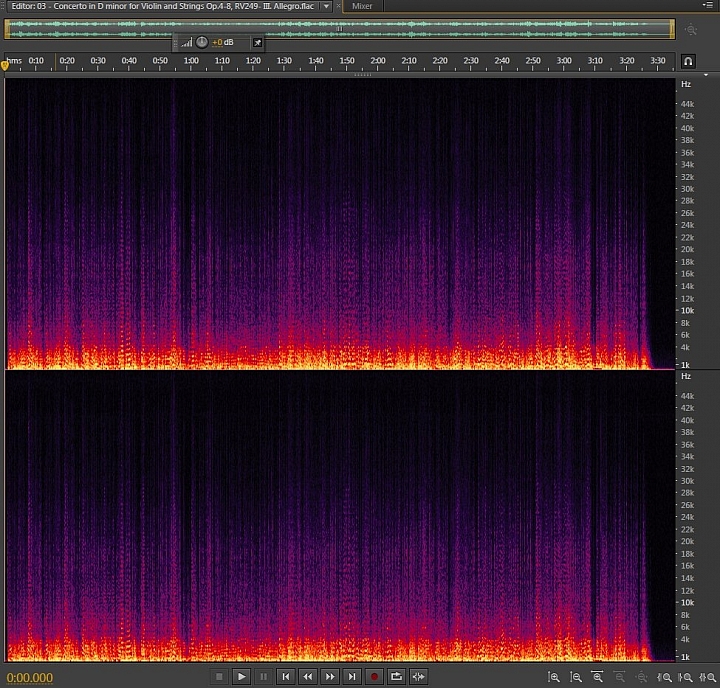This screenshot has height=688, width=720.
Task: Click the yellow playhead marker at start
Action: (5, 66)
